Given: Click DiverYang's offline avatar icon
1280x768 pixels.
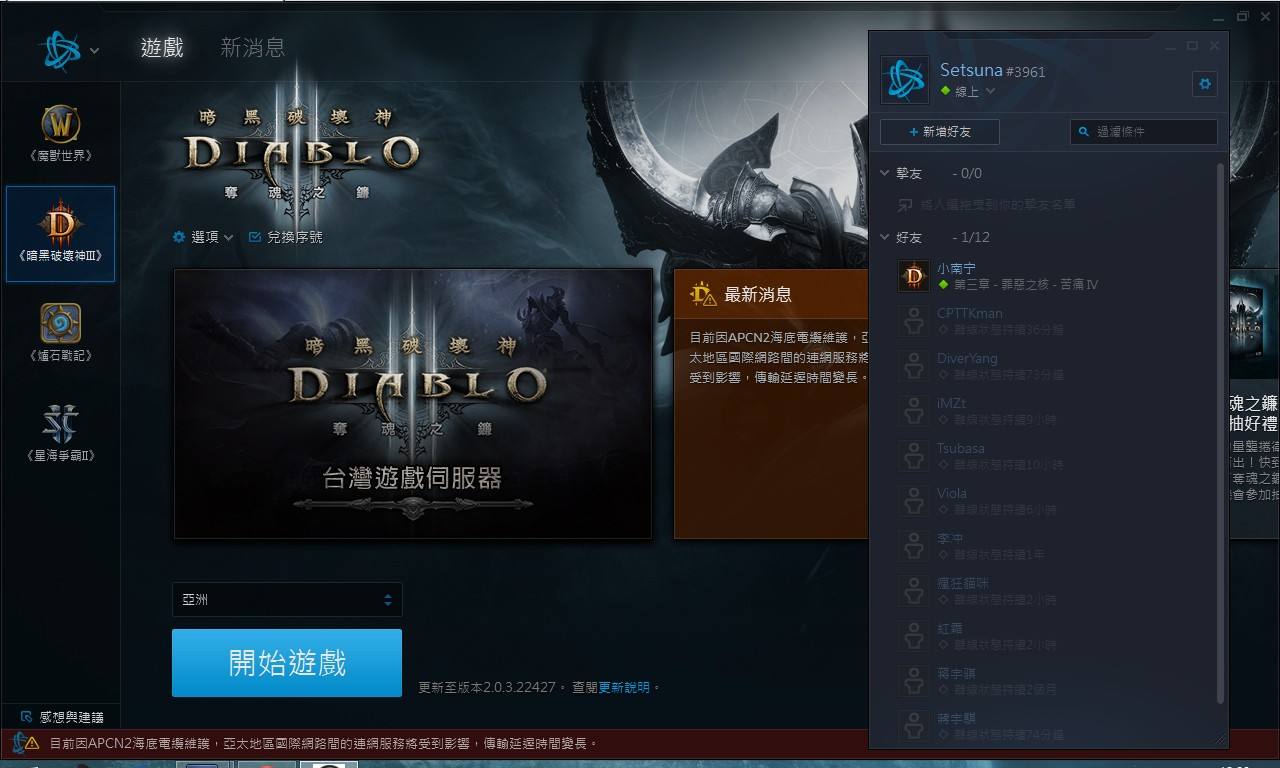Looking at the screenshot, I should 913,366.
